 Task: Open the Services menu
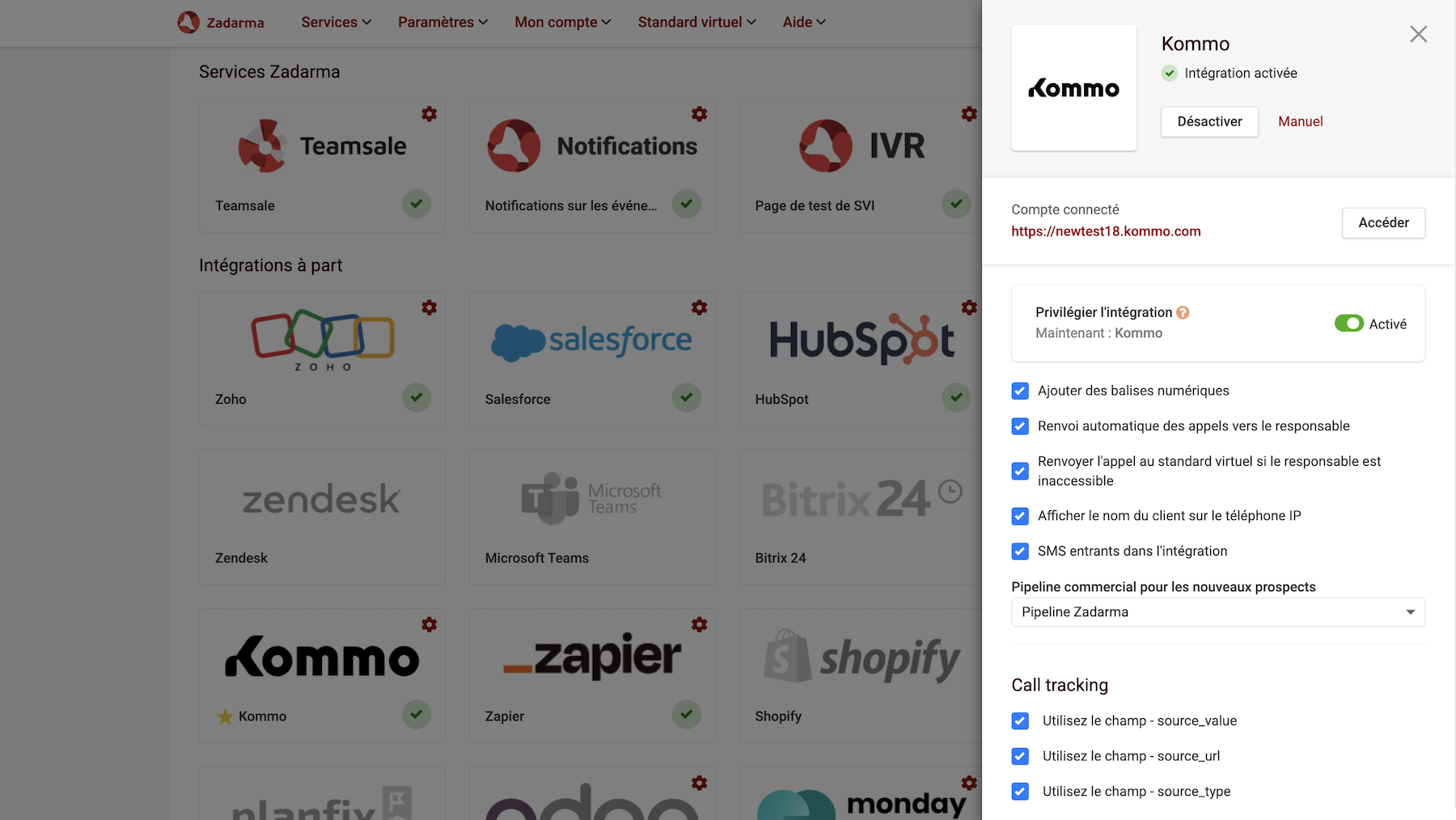click(336, 22)
